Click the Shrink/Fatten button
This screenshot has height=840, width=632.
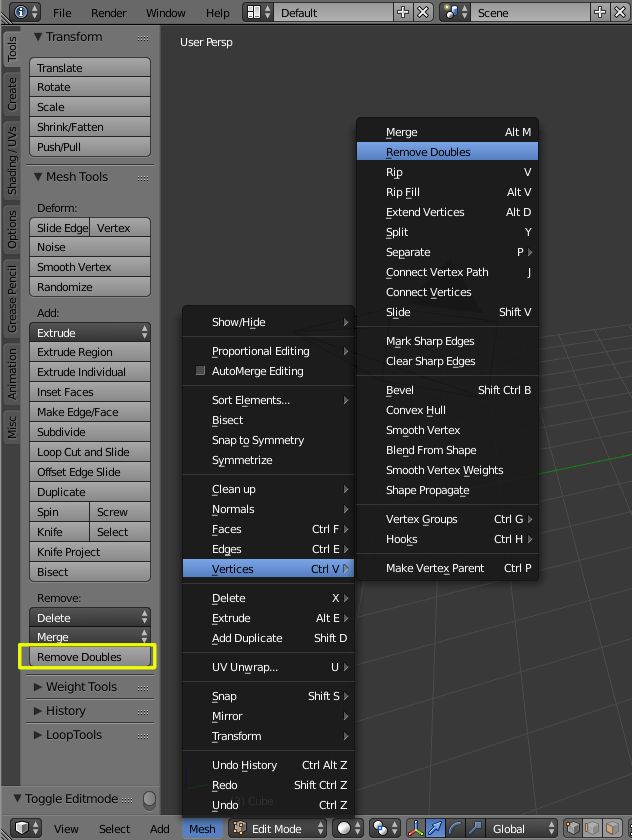click(x=90, y=126)
